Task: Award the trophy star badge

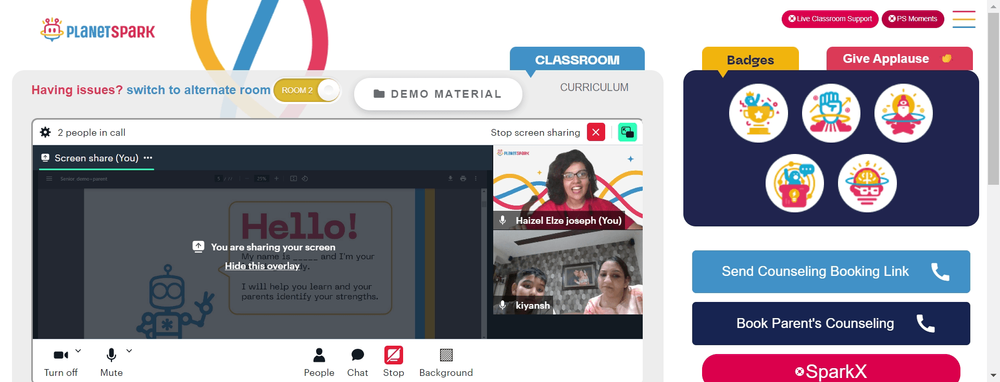Action: coord(758,114)
